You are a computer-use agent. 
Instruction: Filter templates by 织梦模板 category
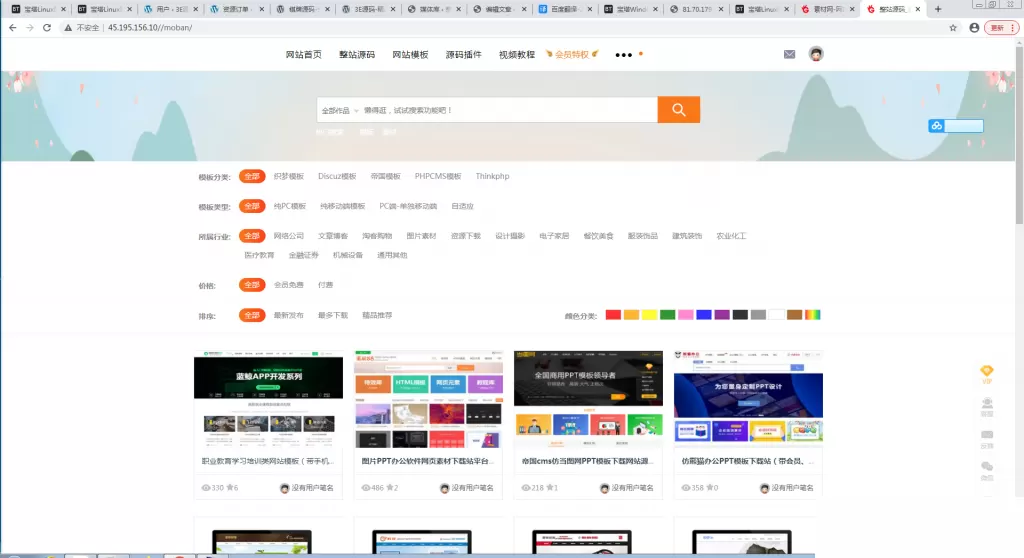(x=289, y=176)
